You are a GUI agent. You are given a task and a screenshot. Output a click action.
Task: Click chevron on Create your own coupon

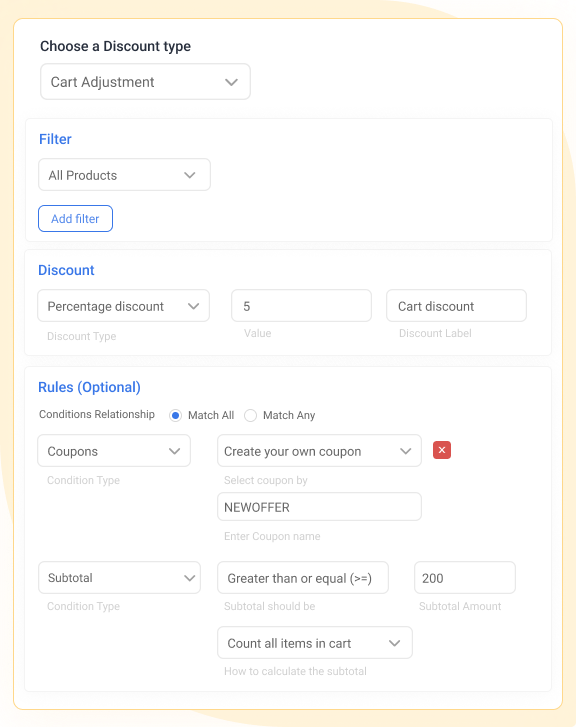pyautogui.click(x=405, y=451)
